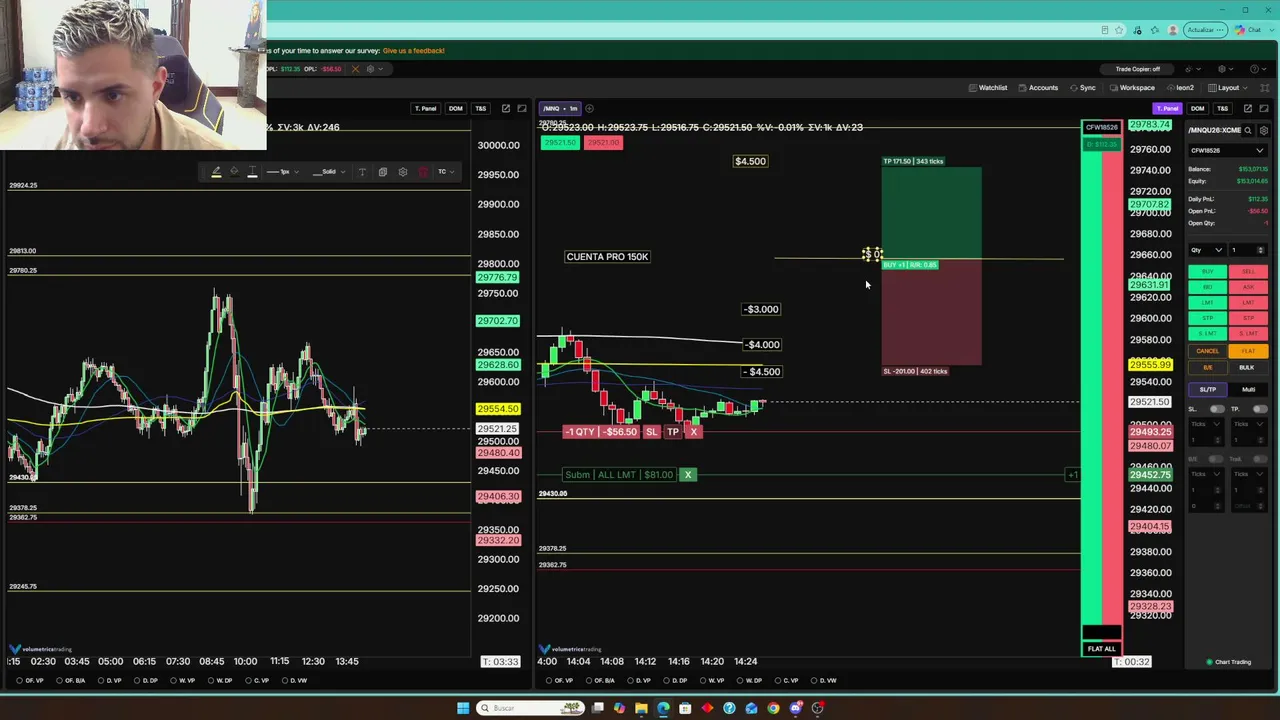Open the SL Ticks unit dropdown
The width and height of the screenshot is (1280, 720).
pos(1207,424)
